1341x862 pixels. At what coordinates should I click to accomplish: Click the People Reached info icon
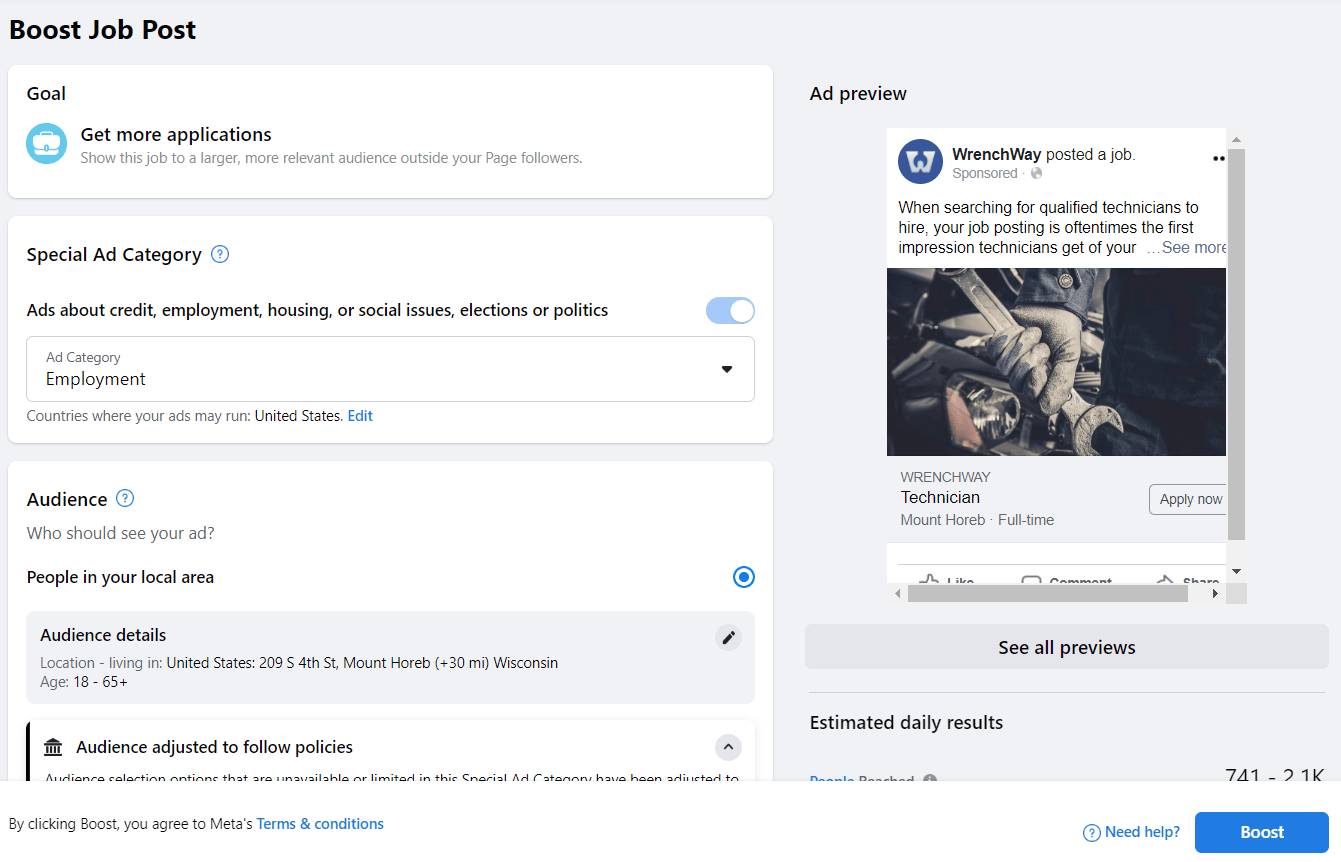929,781
